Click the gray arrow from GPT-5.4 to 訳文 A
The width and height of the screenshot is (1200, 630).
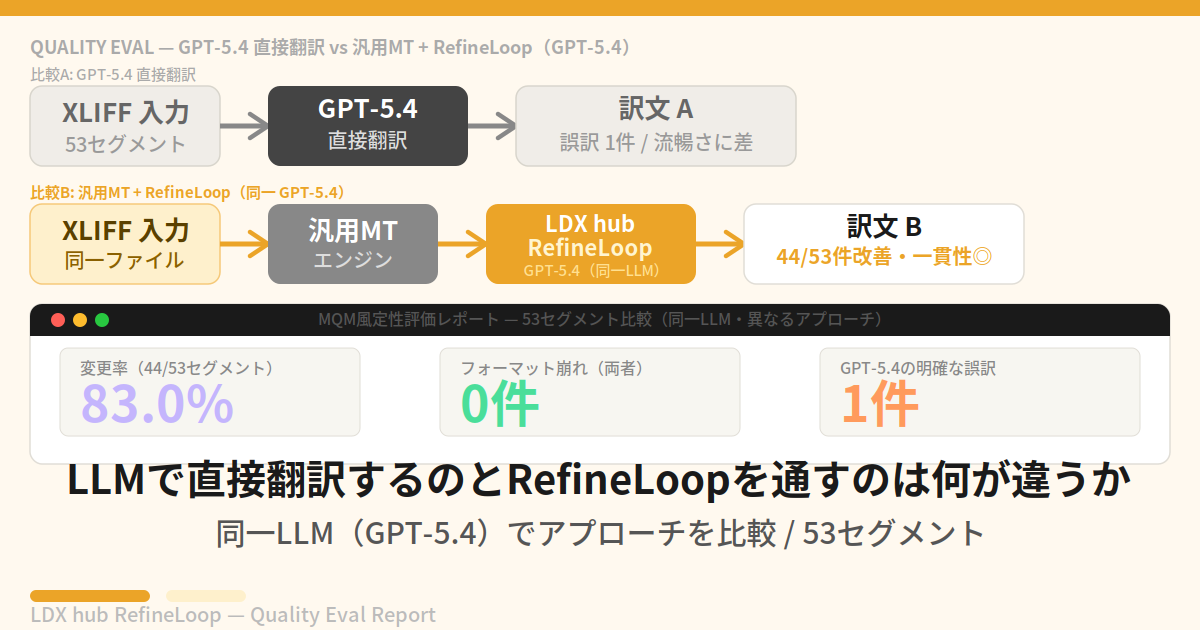pos(492,126)
